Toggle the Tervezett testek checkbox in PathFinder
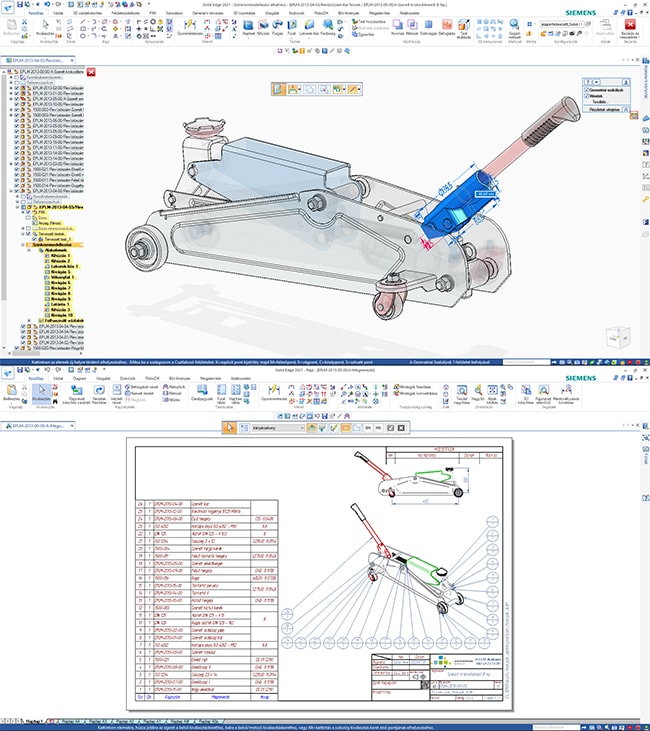The width and height of the screenshot is (650, 731). click(x=28, y=234)
